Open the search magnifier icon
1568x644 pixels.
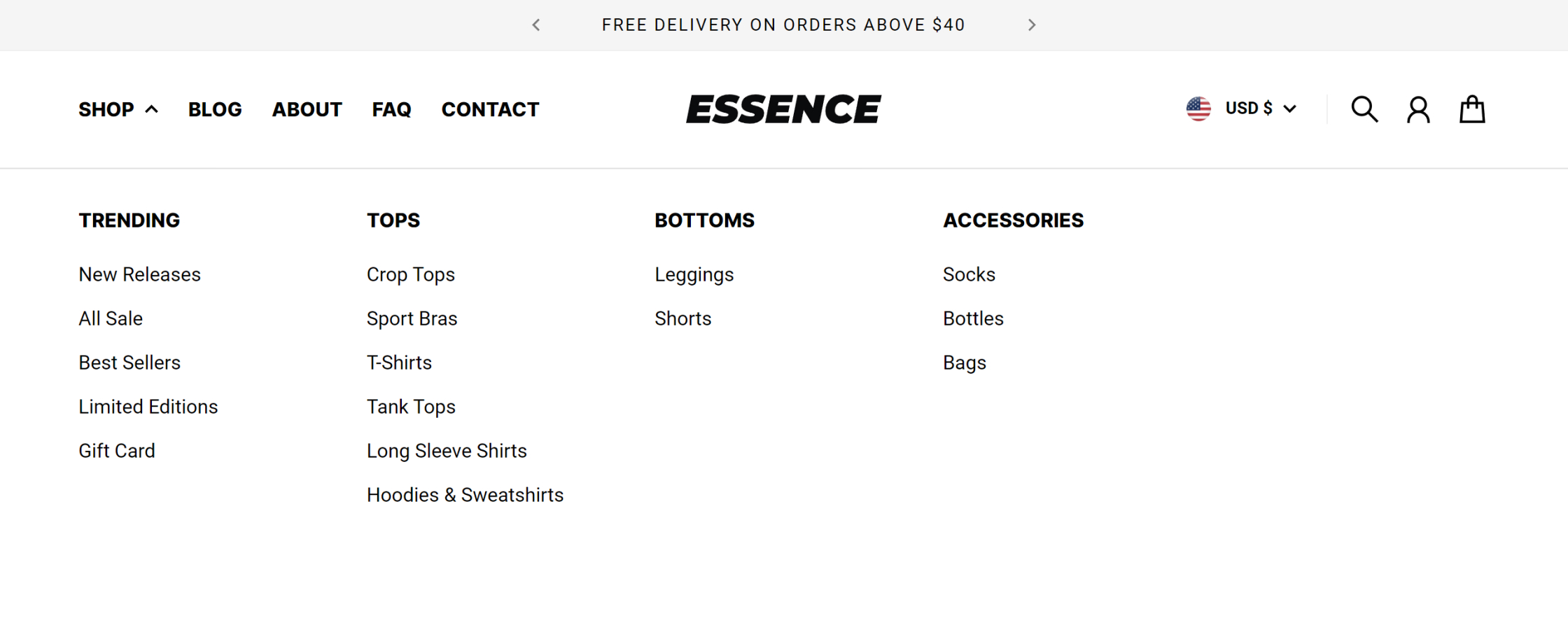point(1364,109)
